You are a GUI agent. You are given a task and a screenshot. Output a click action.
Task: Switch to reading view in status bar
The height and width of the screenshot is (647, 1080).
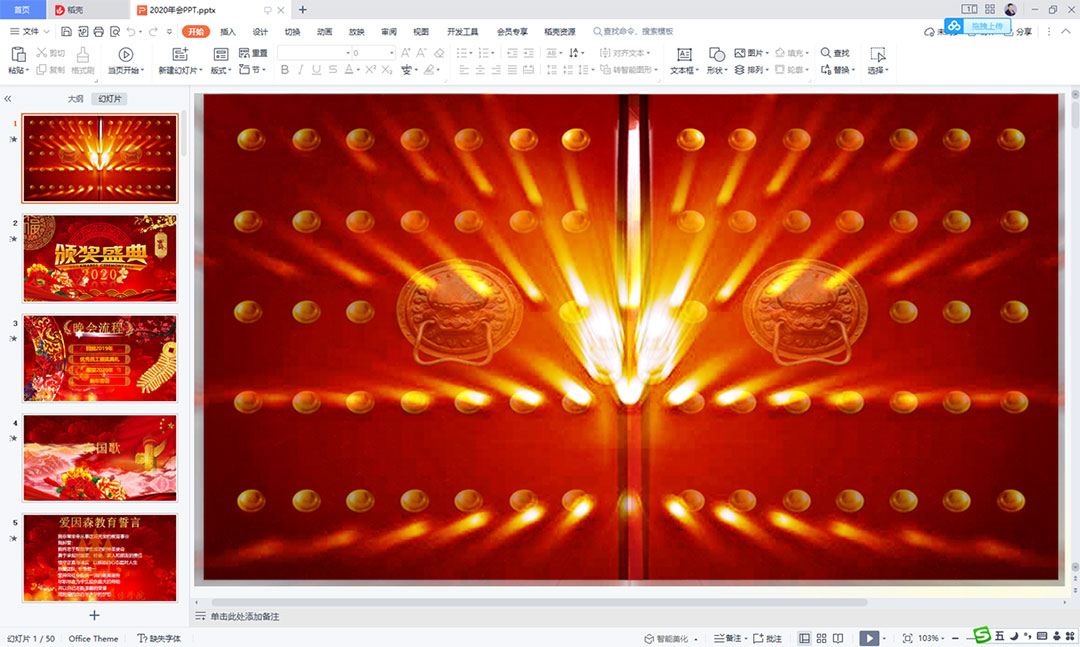tap(839, 638)
